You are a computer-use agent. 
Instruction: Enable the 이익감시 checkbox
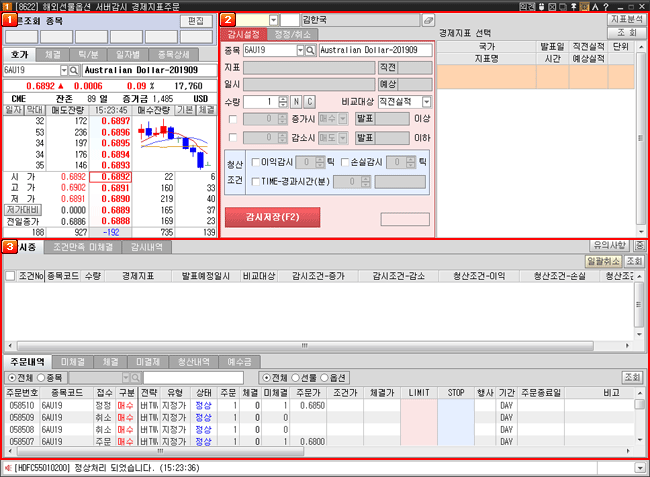255,161
